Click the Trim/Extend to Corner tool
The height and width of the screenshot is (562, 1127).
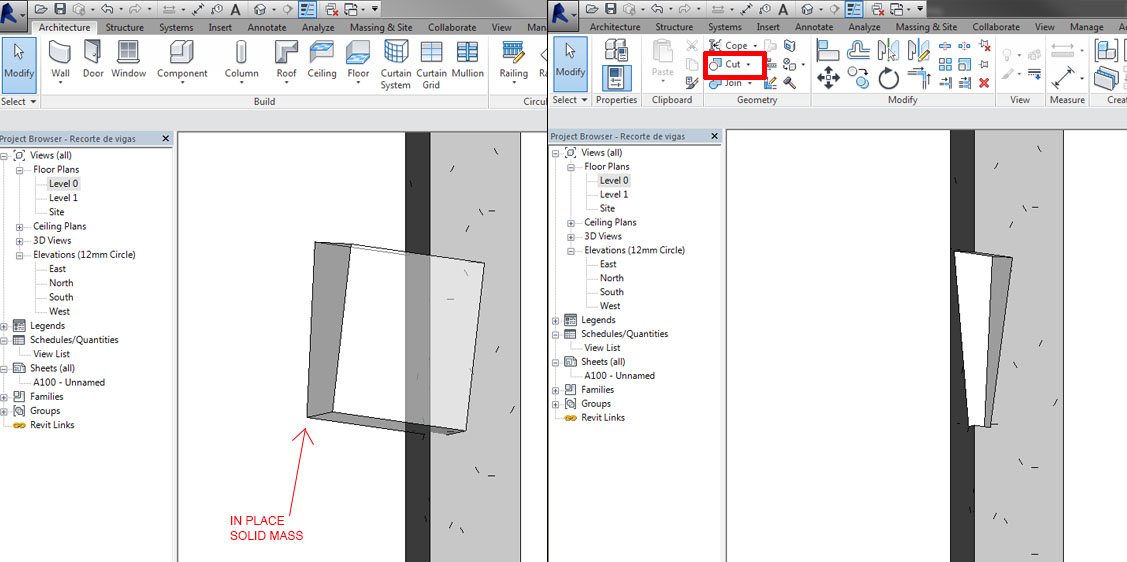(x=919, y=77)
